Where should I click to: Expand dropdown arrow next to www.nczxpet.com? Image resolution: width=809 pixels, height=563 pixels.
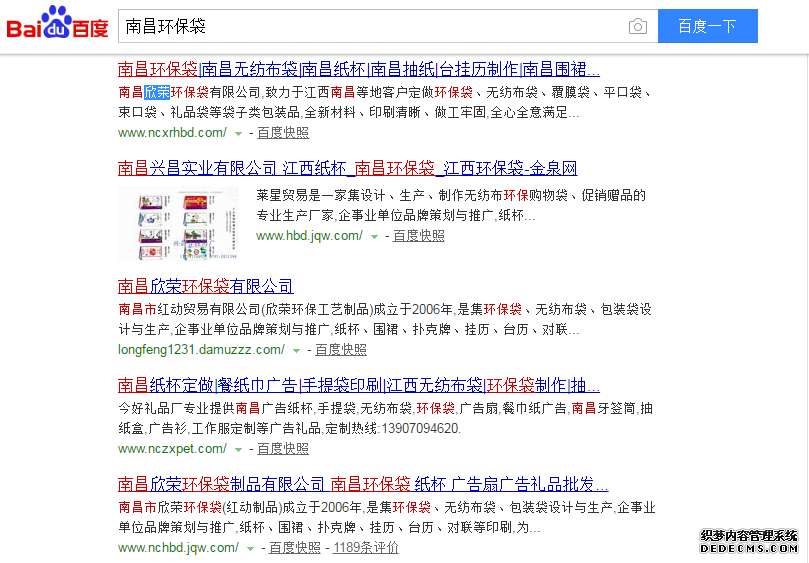coord(238,450)
